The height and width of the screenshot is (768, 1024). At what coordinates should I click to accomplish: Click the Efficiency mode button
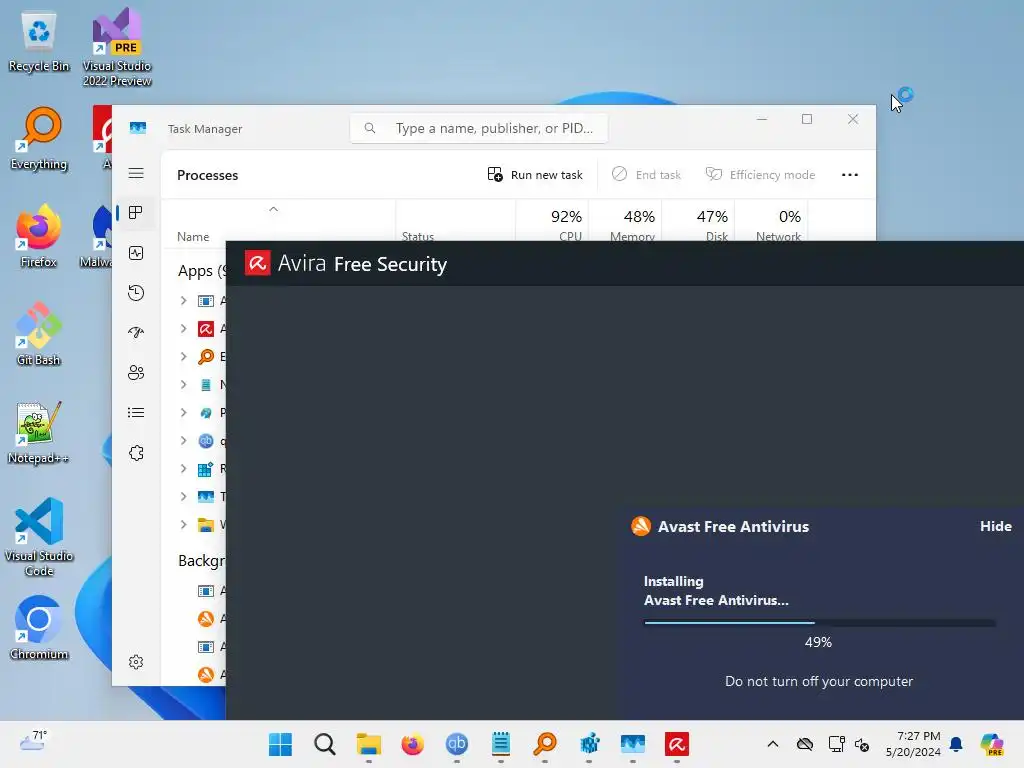pos(760,174)
